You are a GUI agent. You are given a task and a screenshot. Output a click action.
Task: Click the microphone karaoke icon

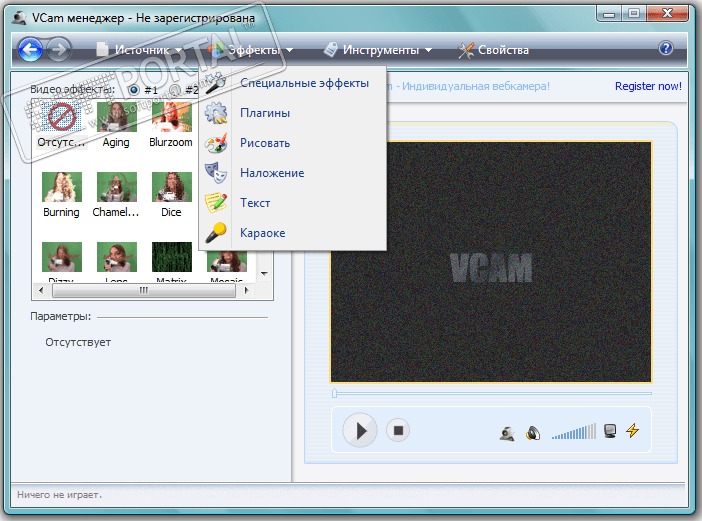[x=216, y=233]
